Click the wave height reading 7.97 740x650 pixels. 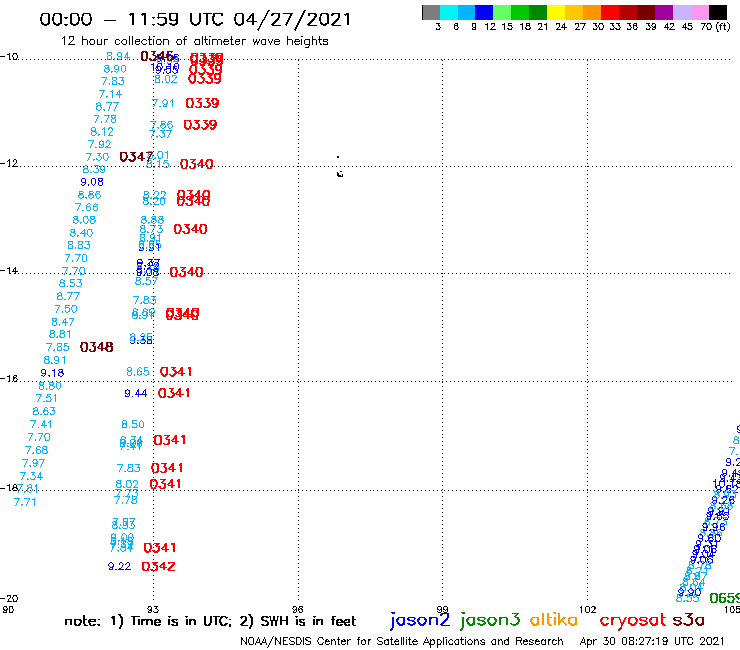coord(34,464)
